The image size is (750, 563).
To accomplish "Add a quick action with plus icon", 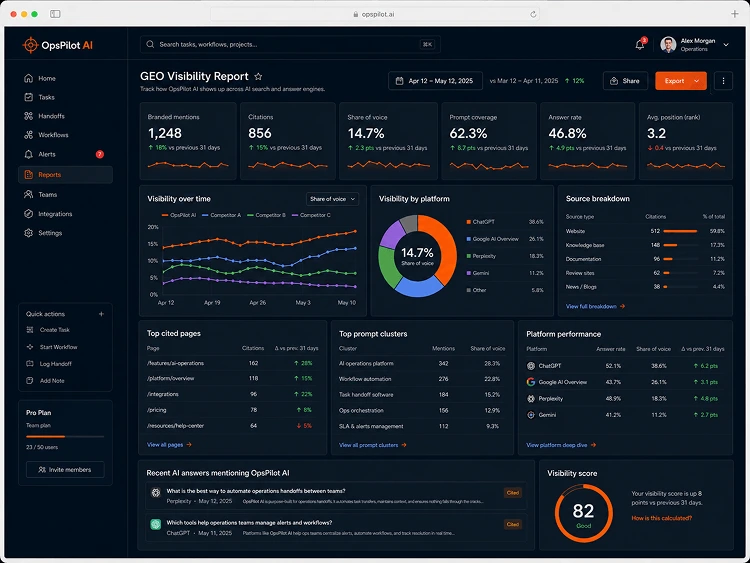I will click(101, 314).
